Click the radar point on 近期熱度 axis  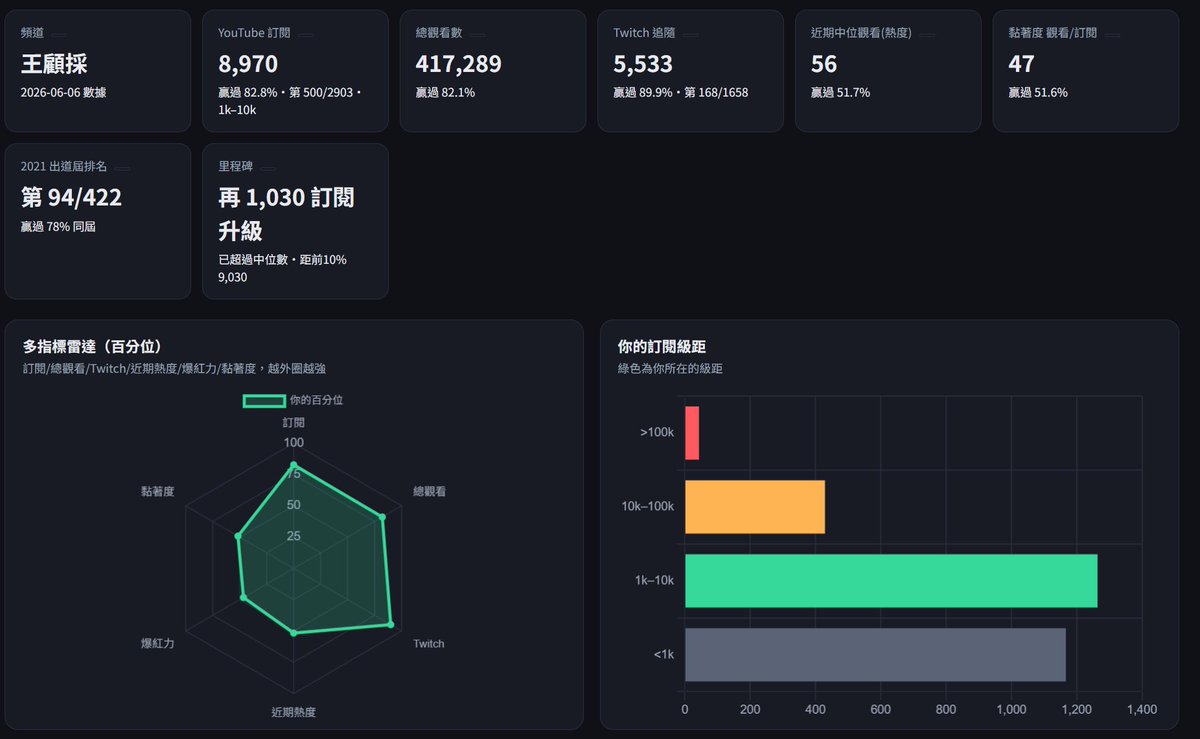pyautogui.click(x=293, y=633)
